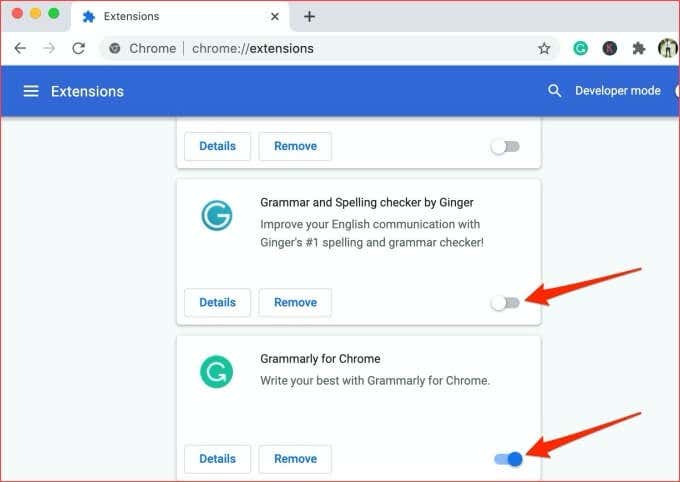
Task: Enable the Ginger grammar checker extension toggle
Action: point(505,303)
